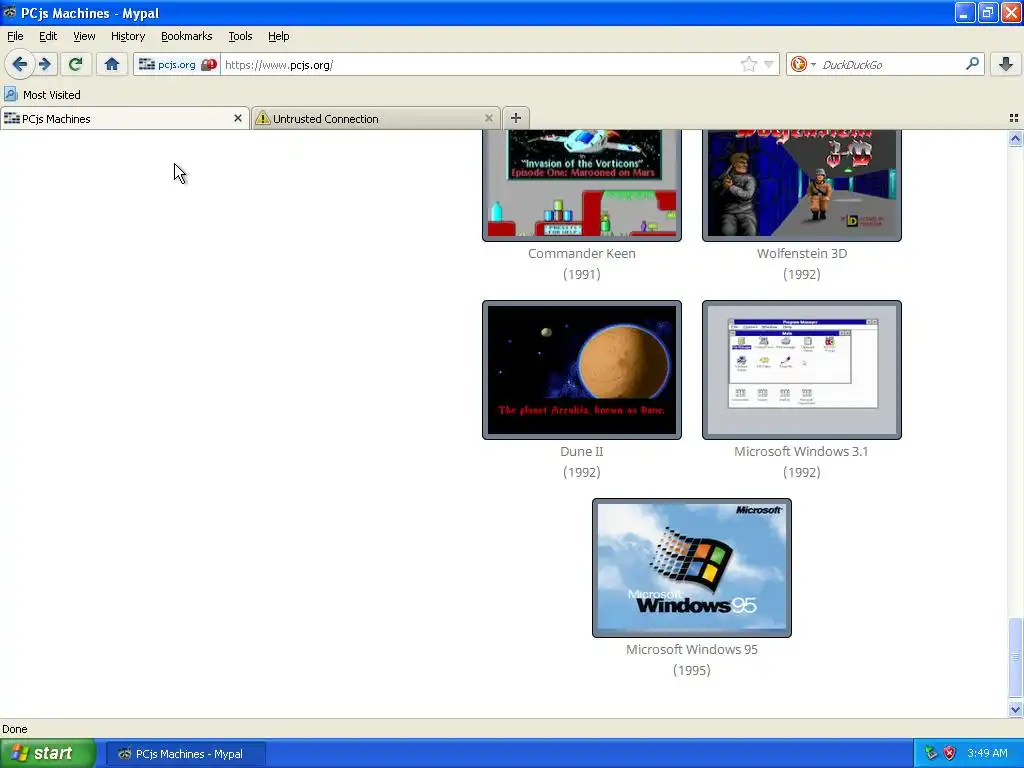The width and height of the screenshot is (1024, 768).
Task: Open the File menu
Action: click(x=15, y=36)
